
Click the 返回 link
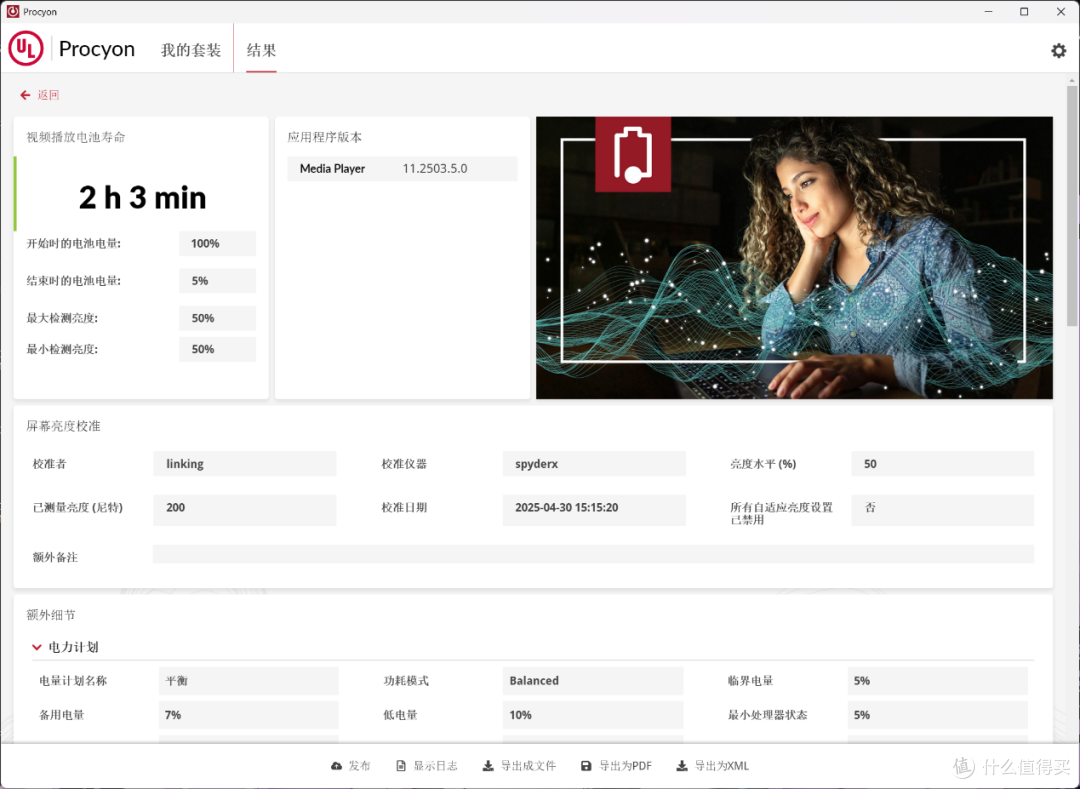pos(48,94)
